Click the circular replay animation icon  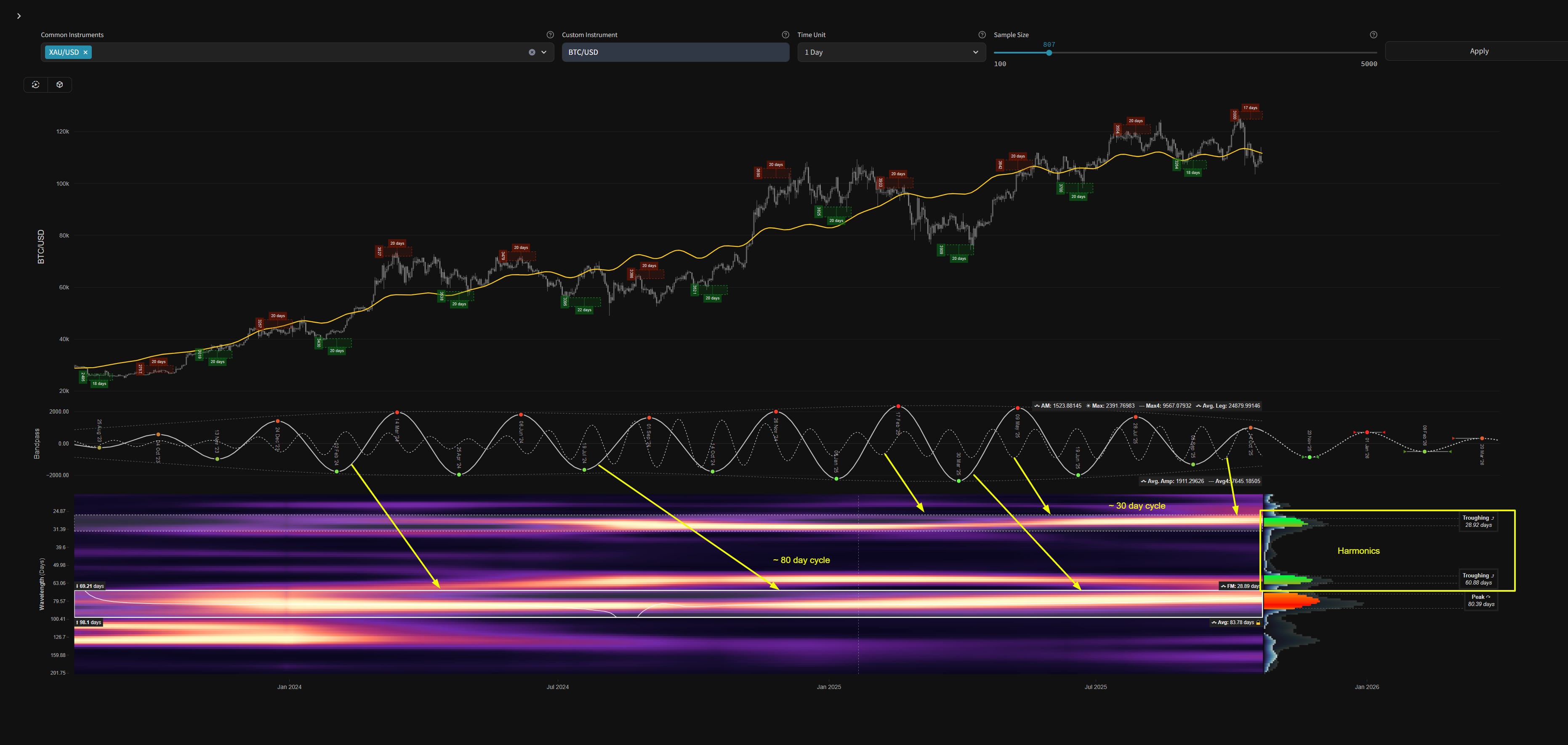click(x=36, y=85)
